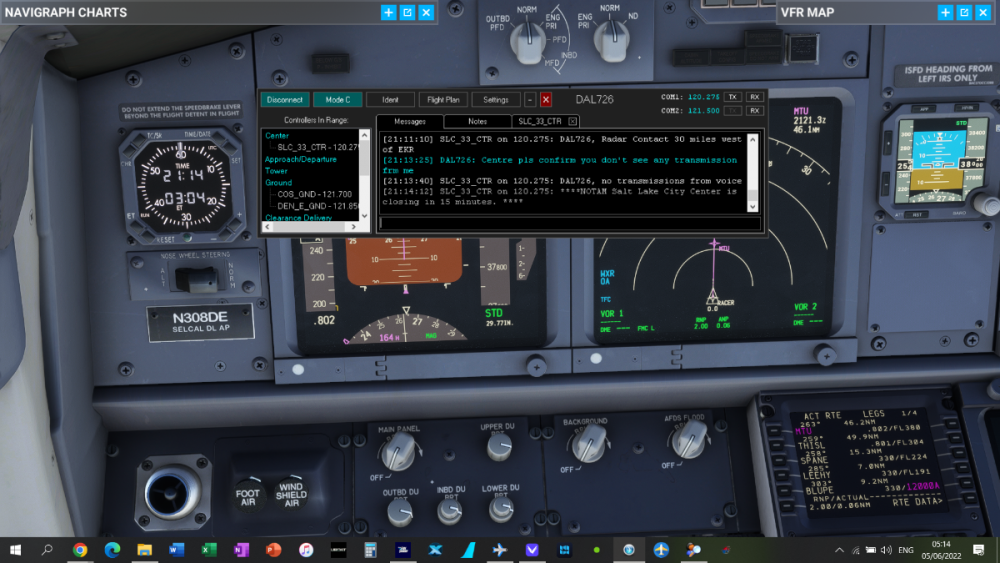Open File Explorer from taskbar

[144, 550]
